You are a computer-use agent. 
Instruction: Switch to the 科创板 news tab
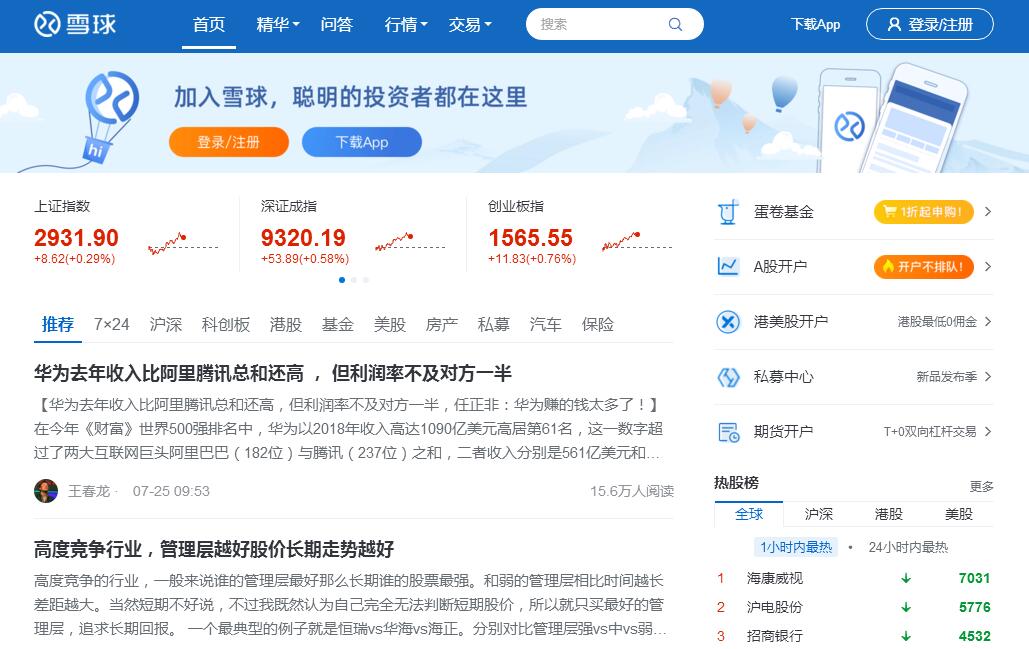[x=225, y=325]
